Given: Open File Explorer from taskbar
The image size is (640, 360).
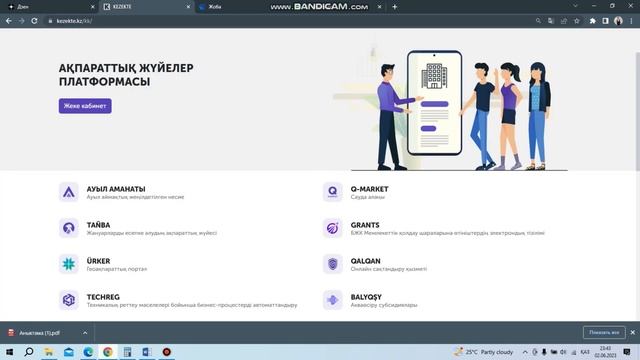Looking at the screenshot, I should tap(49, 351).
